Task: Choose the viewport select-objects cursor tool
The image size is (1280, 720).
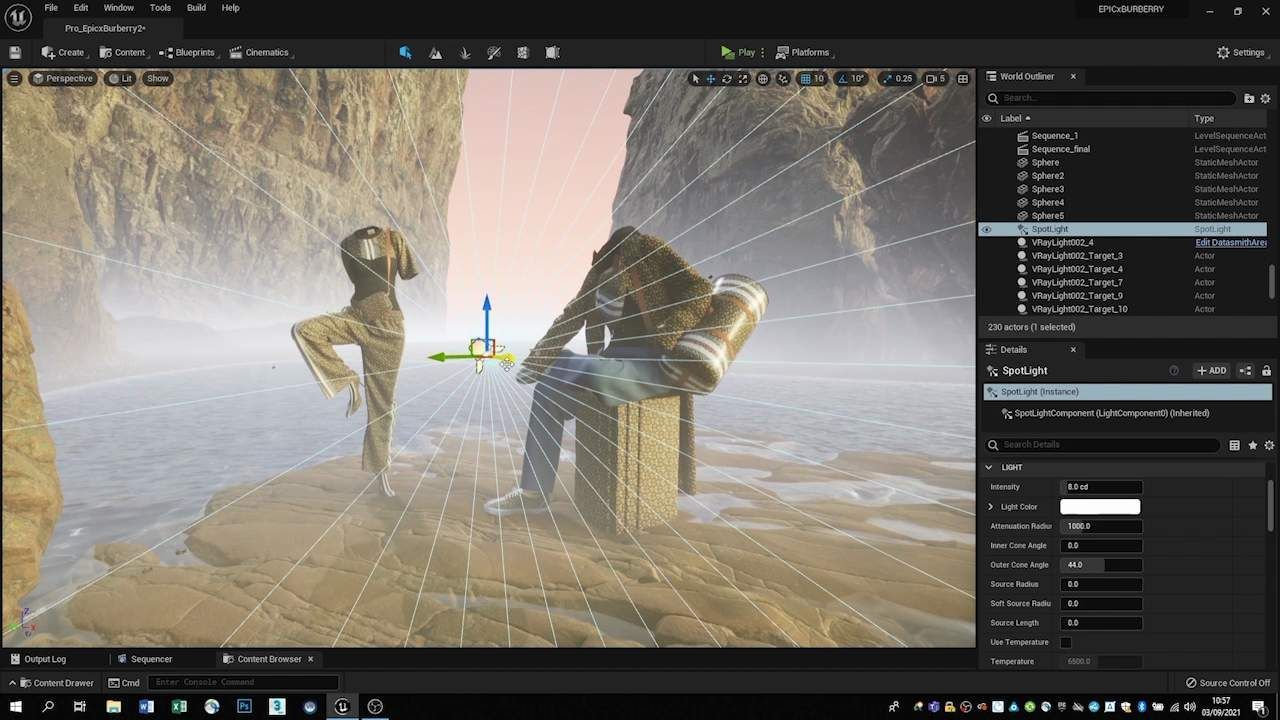Action: [696, 78]
